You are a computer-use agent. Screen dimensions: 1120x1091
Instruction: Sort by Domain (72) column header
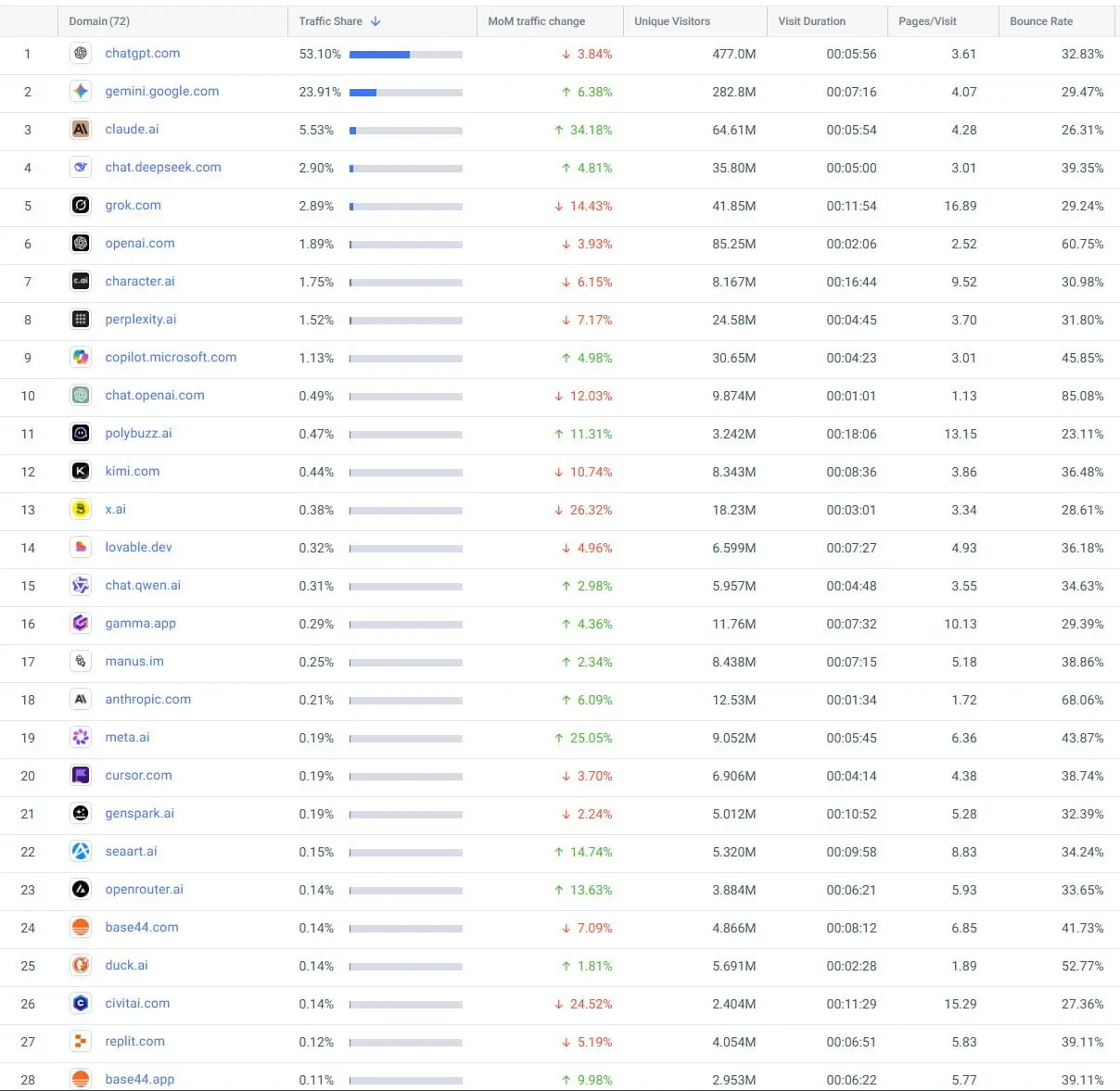point(99,21)
